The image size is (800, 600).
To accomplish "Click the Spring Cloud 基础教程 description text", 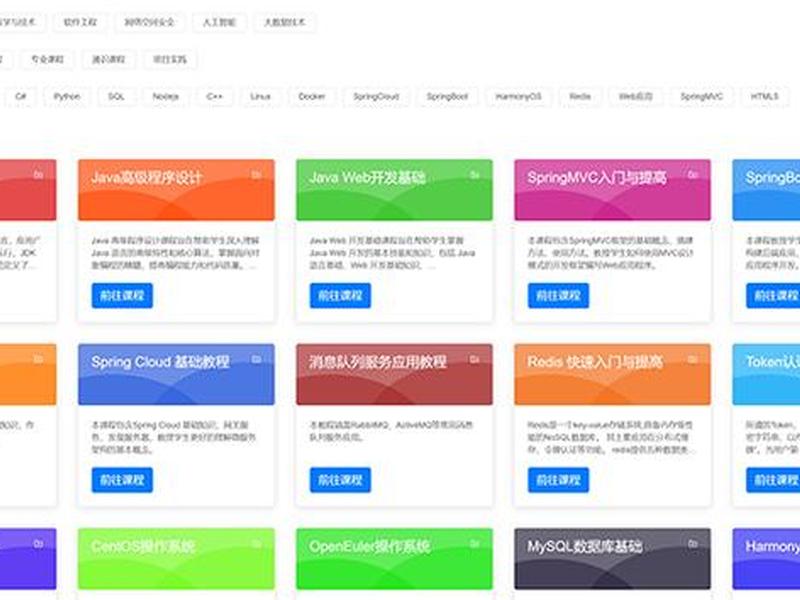I will click(173, 437).
